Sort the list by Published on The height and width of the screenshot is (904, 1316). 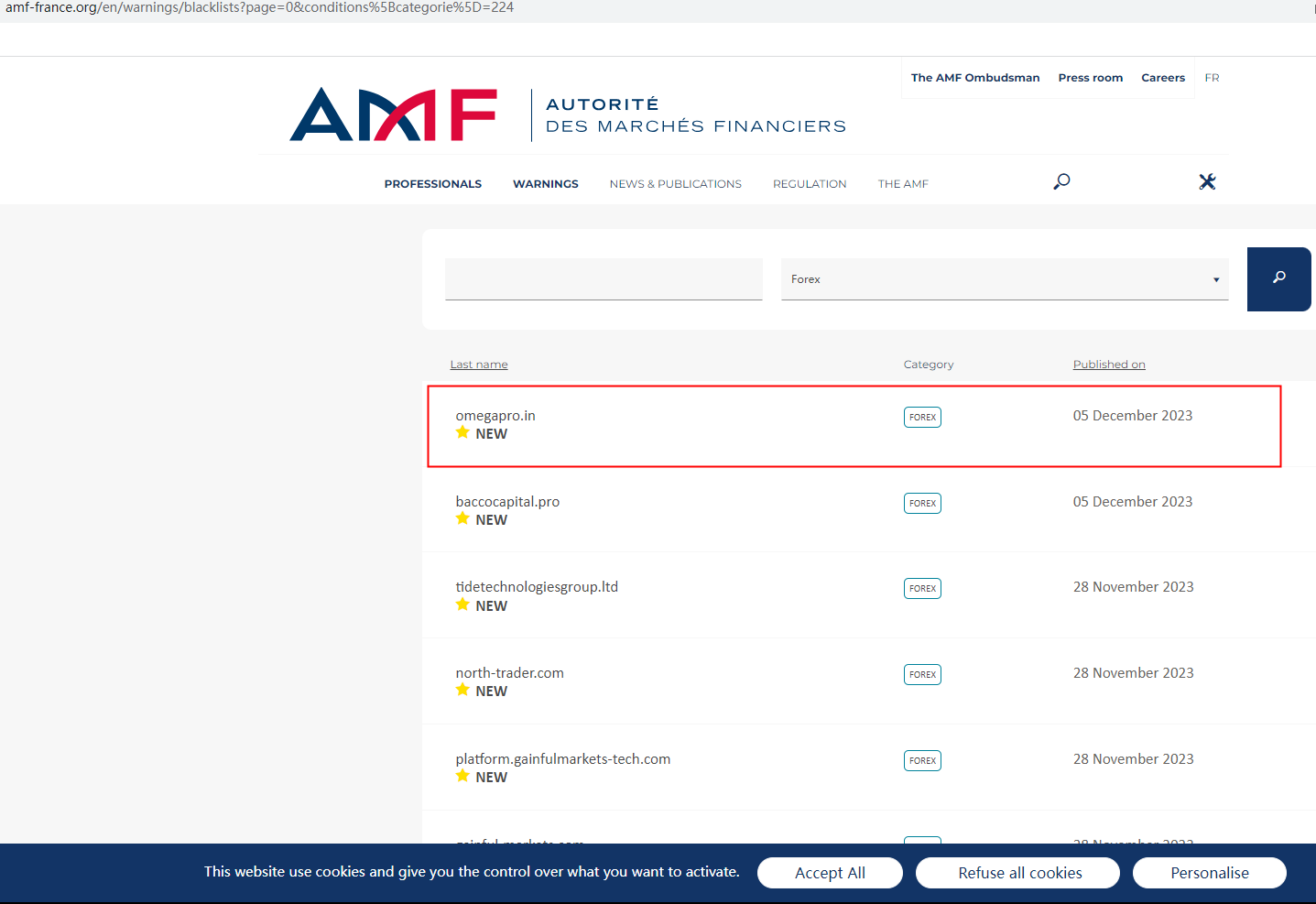point(1109,365)
